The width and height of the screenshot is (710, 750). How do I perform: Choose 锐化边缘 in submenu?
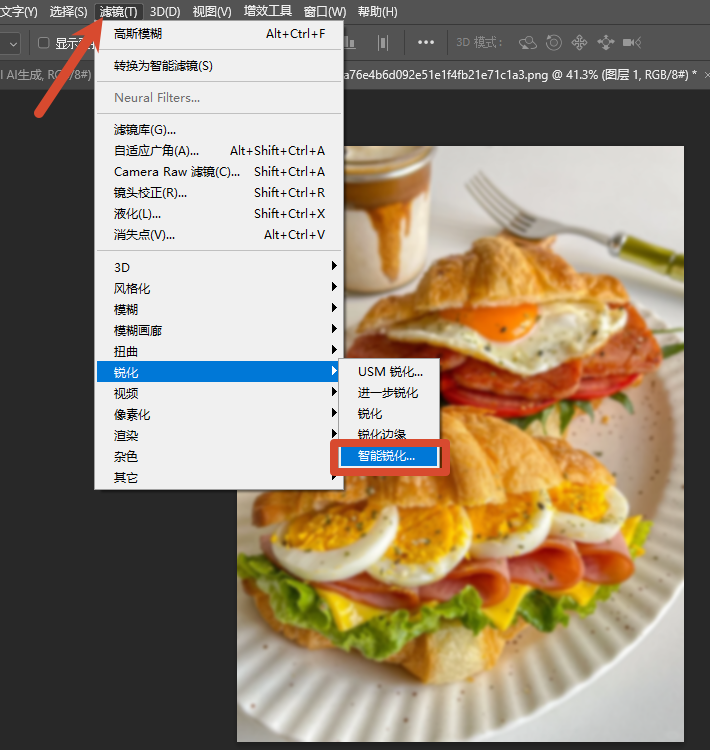[389, 433]
